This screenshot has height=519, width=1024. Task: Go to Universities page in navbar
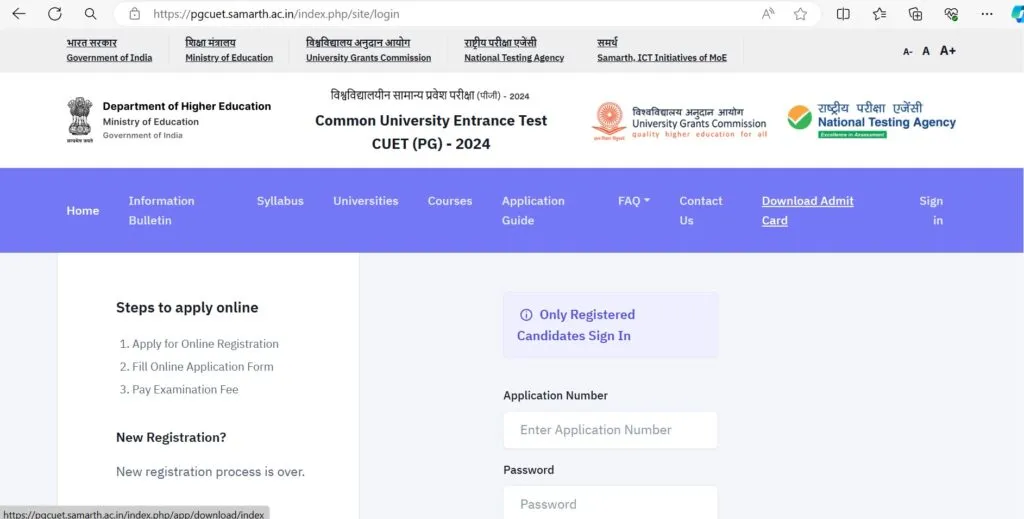365,201
